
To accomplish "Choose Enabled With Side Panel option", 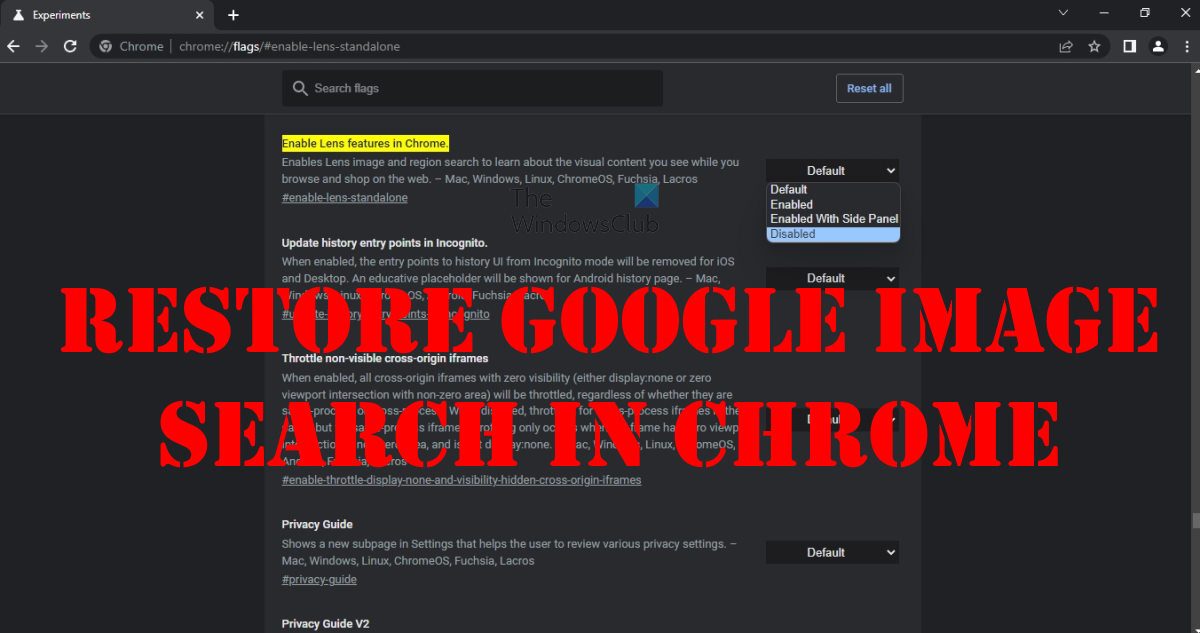I will pyautogui.click(x=833, y=219).
